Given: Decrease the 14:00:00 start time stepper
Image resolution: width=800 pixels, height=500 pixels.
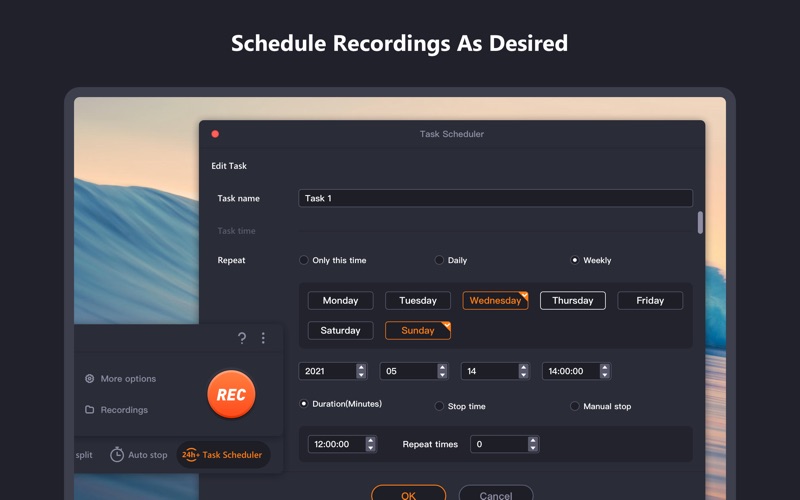Looking at the screenshot, I should click(x=605, y=375).
